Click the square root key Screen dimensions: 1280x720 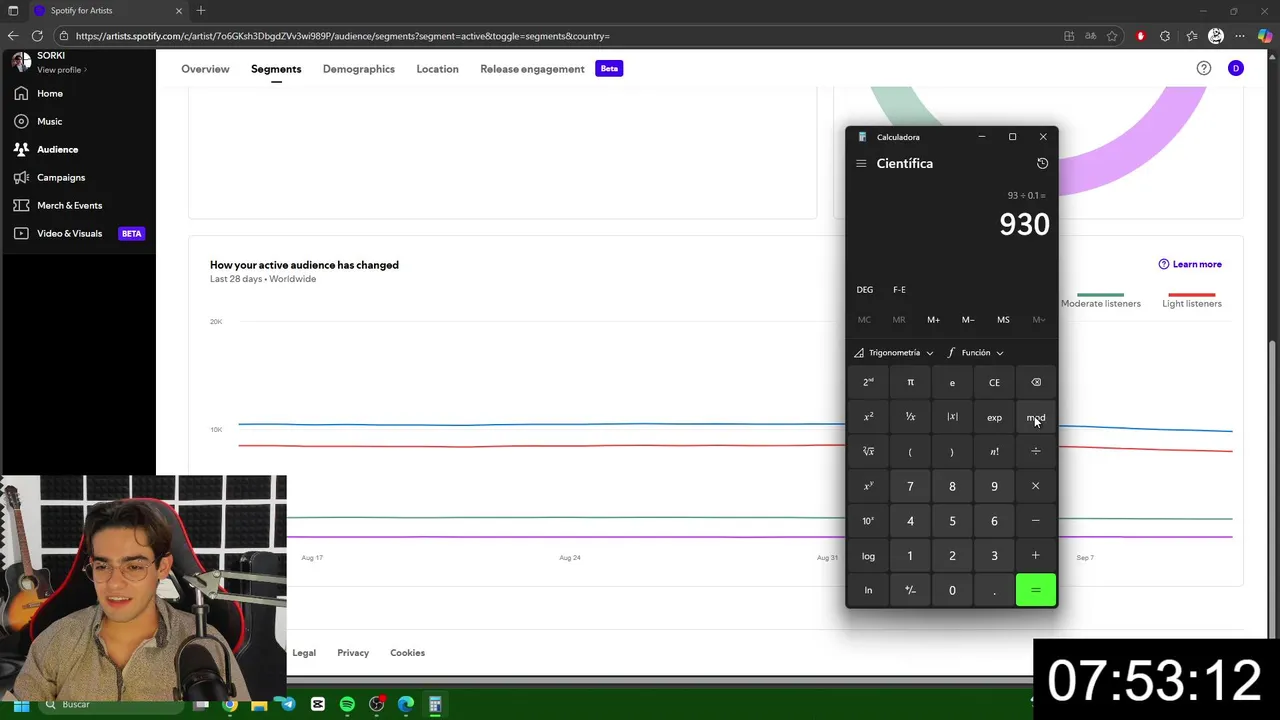868,452
